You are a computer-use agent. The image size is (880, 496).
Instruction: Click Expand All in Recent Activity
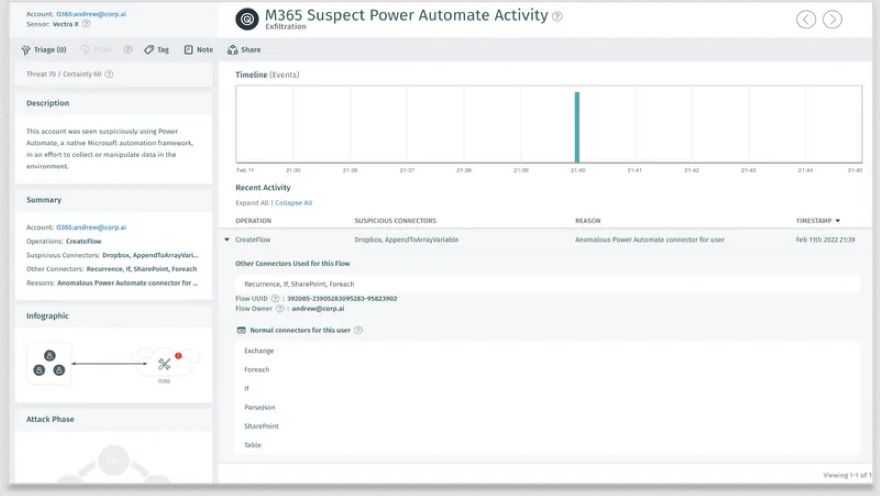(252, 203)
